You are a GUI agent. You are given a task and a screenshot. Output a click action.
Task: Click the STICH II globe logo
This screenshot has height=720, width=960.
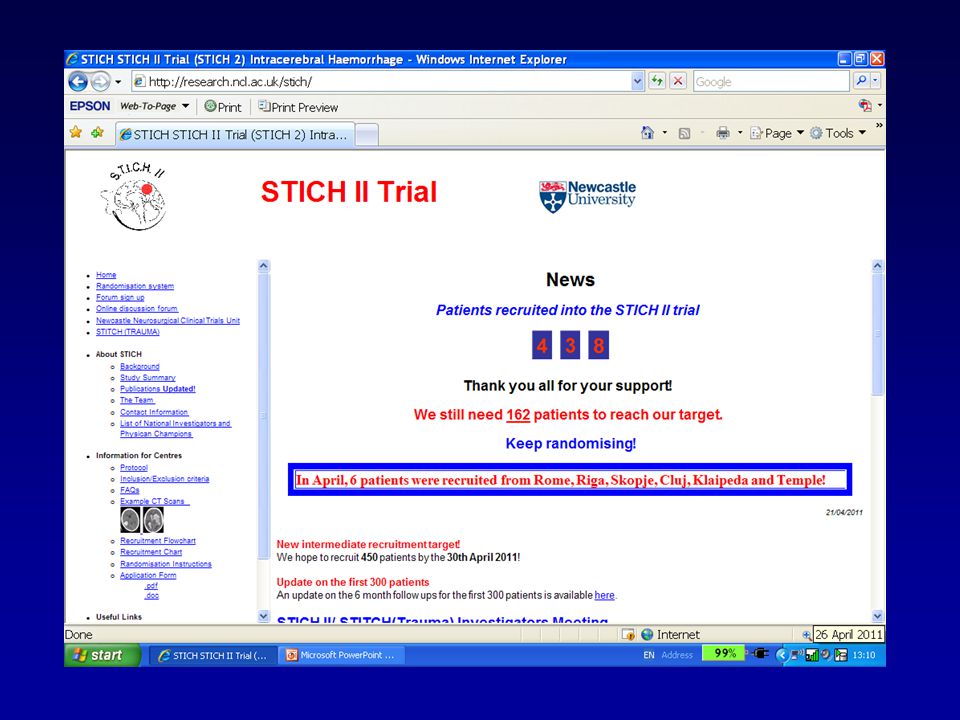click(135, 197)
